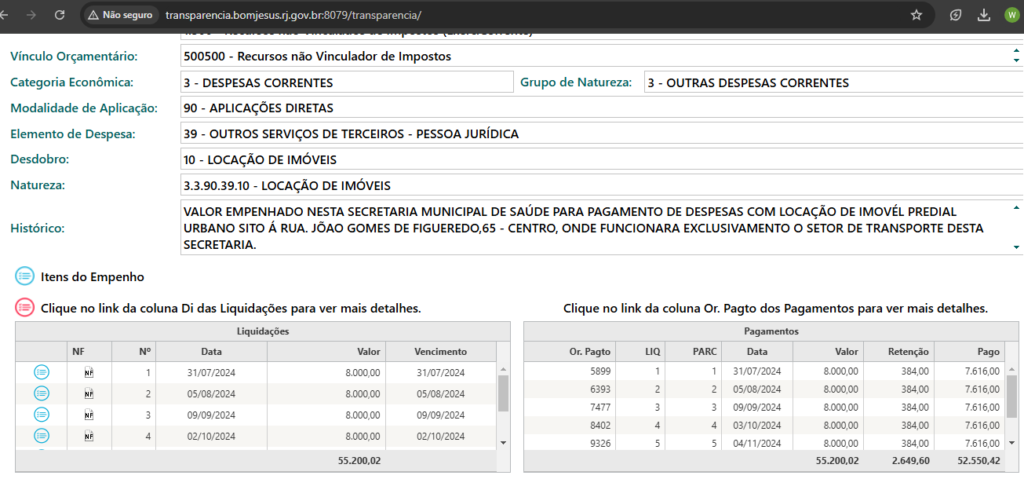The height and width of the screenshot is (479, 1024).
Task: Click the Vencimento column header
Action: point(441,351)
